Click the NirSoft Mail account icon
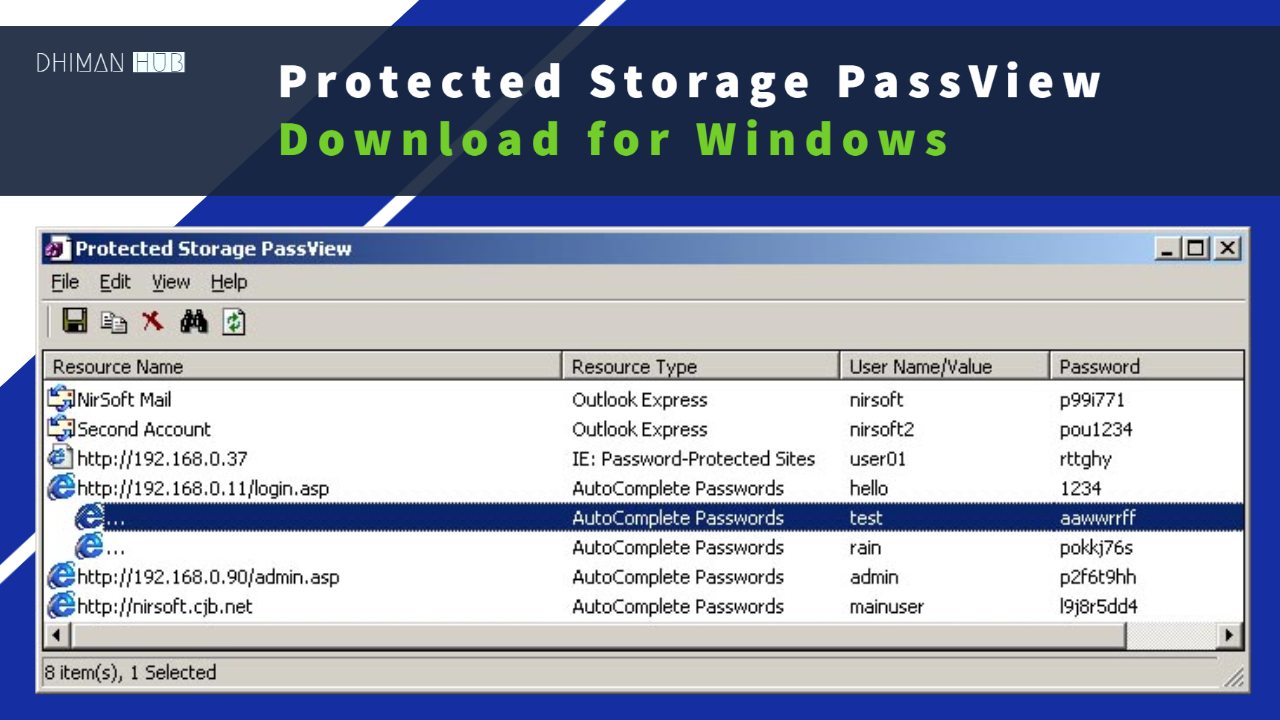The height and width of the screenshot is (720, 1280). point(62,399)
